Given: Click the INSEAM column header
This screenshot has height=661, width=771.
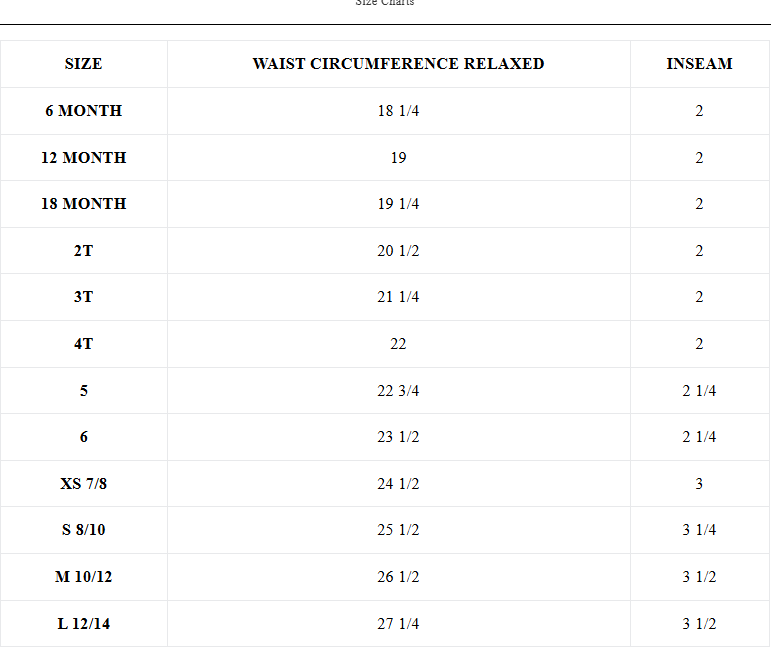Looking at the screenshot, I should point(699,64).
